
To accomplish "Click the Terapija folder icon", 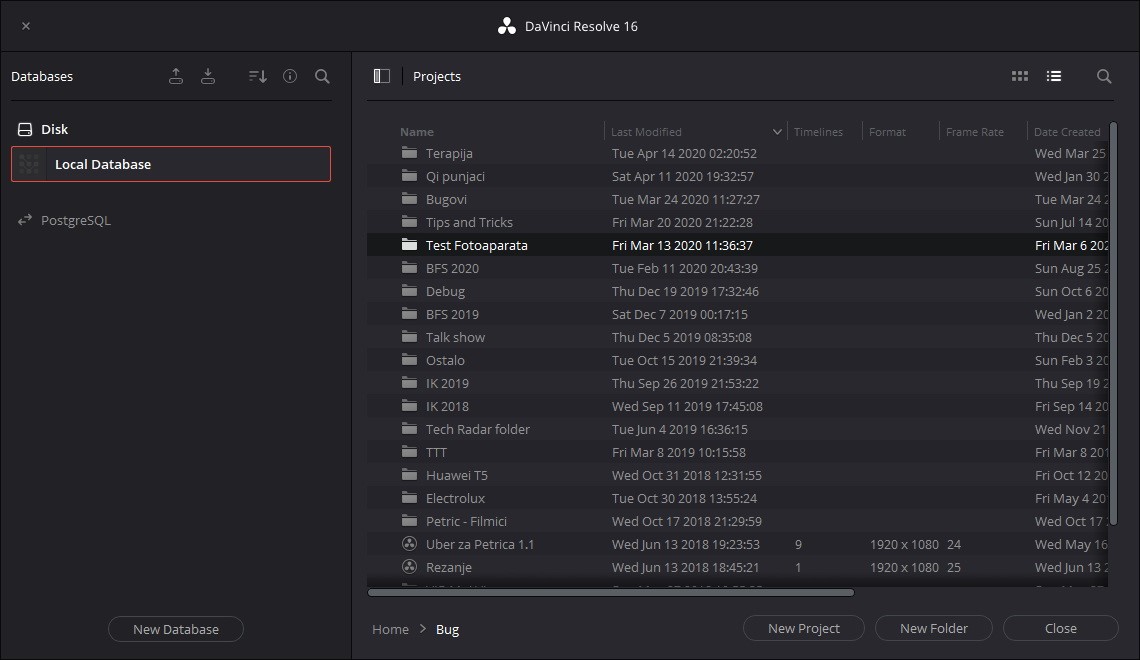I will (x=409, y=153).
